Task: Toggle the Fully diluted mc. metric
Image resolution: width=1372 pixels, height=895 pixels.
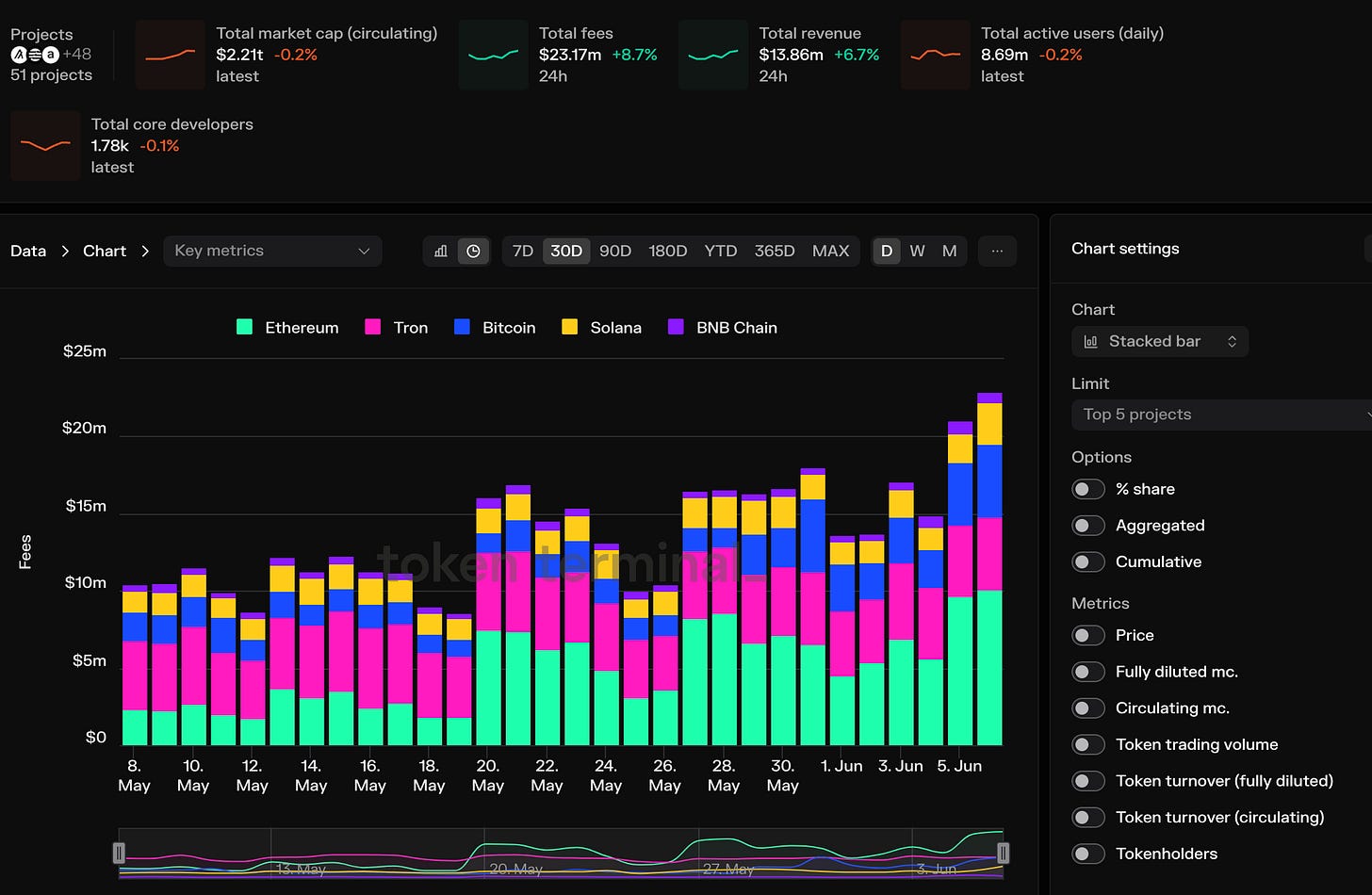Action: point(1087,672)
